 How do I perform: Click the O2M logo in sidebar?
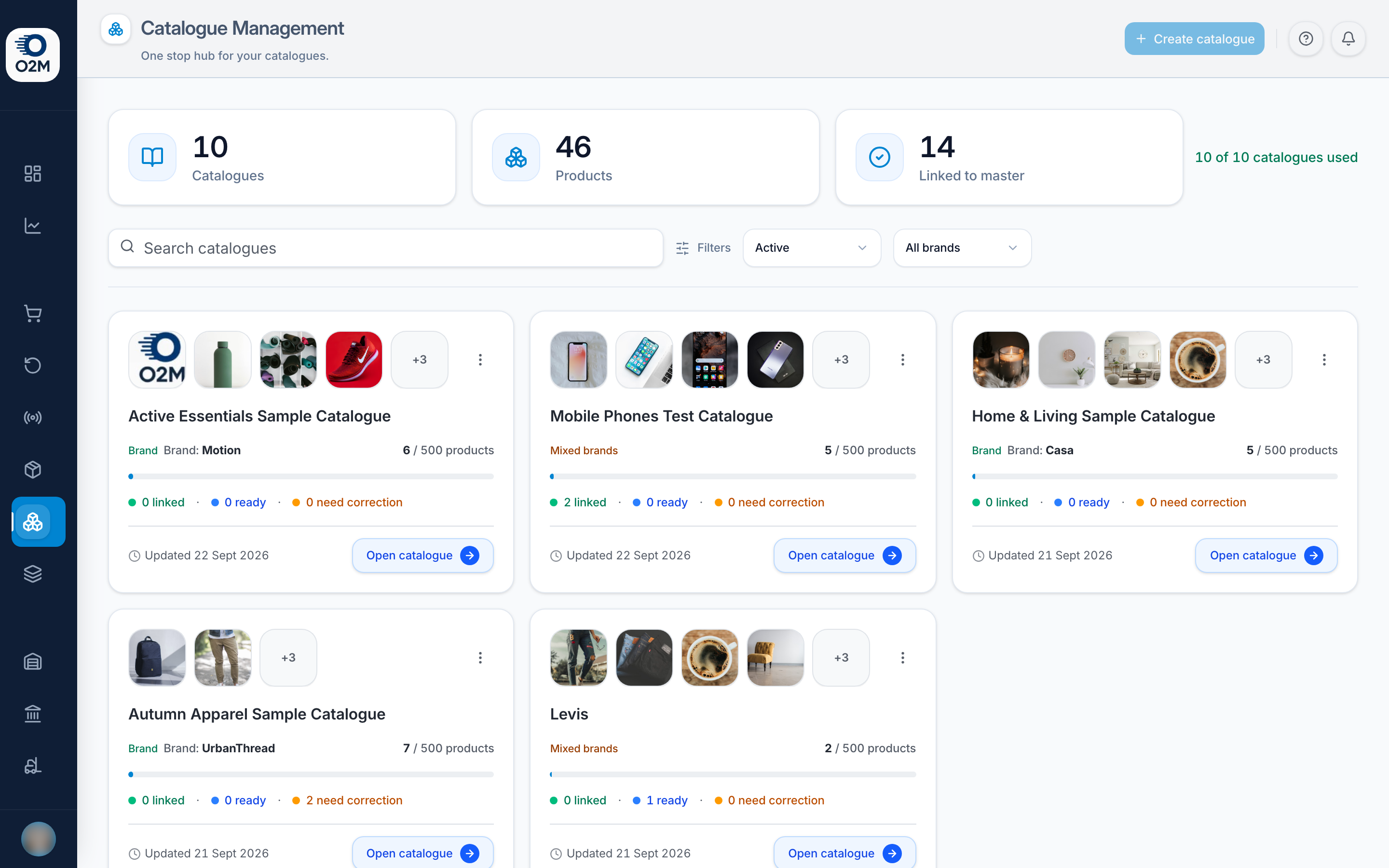point(33,54)
